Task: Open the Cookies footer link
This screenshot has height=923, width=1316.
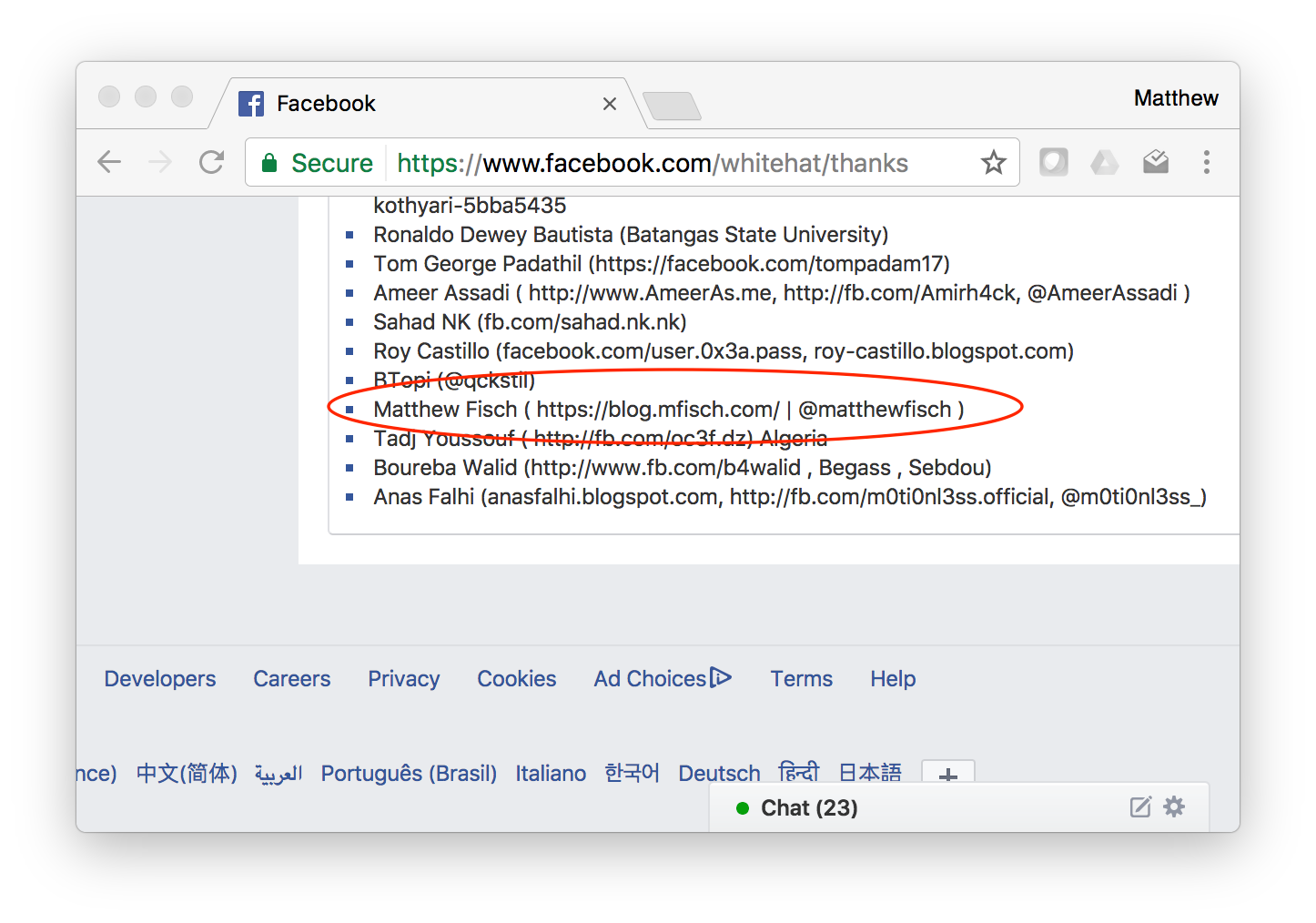Action: 517,679
